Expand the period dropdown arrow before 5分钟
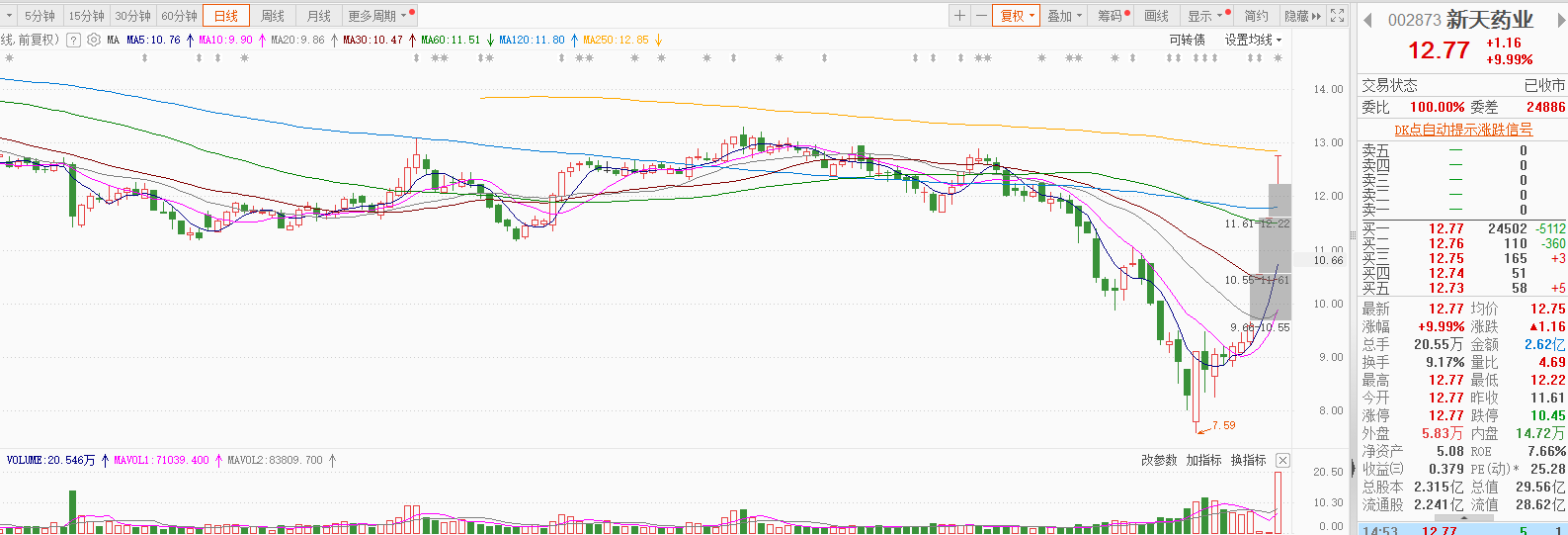1568x535 pixels. [10, 16]
